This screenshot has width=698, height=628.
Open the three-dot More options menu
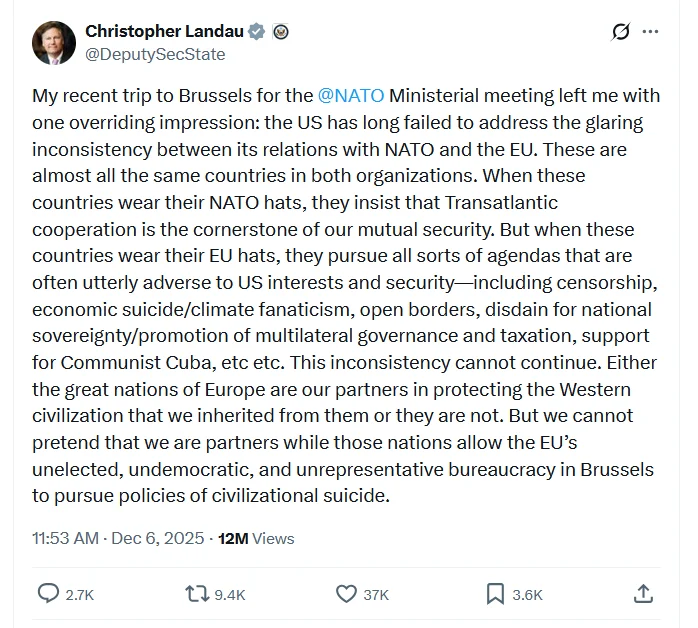(x=651, y=32)
